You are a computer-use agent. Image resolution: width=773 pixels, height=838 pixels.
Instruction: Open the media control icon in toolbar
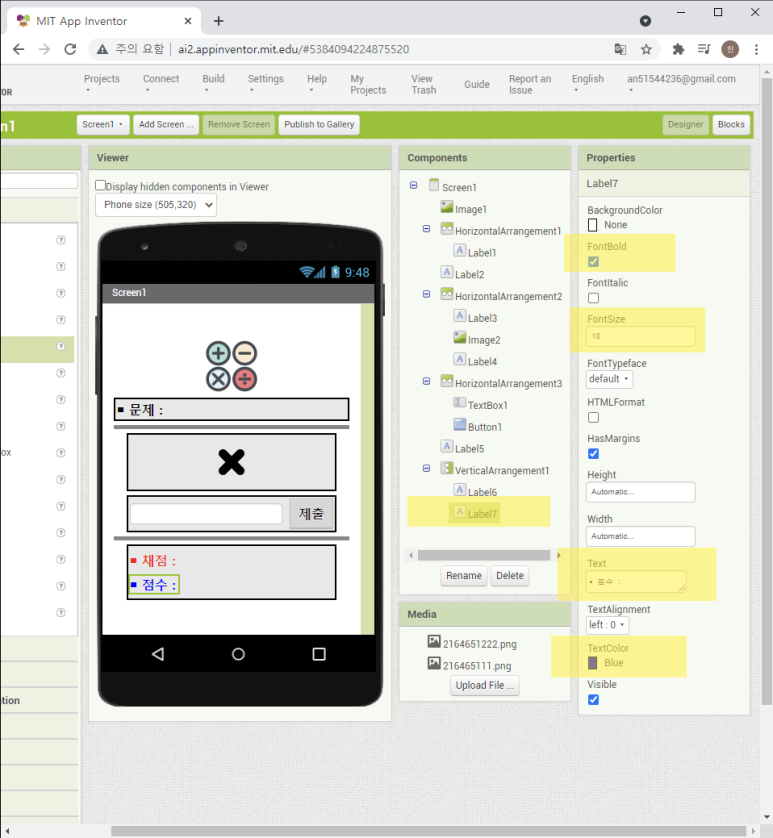tap(704, 49)
